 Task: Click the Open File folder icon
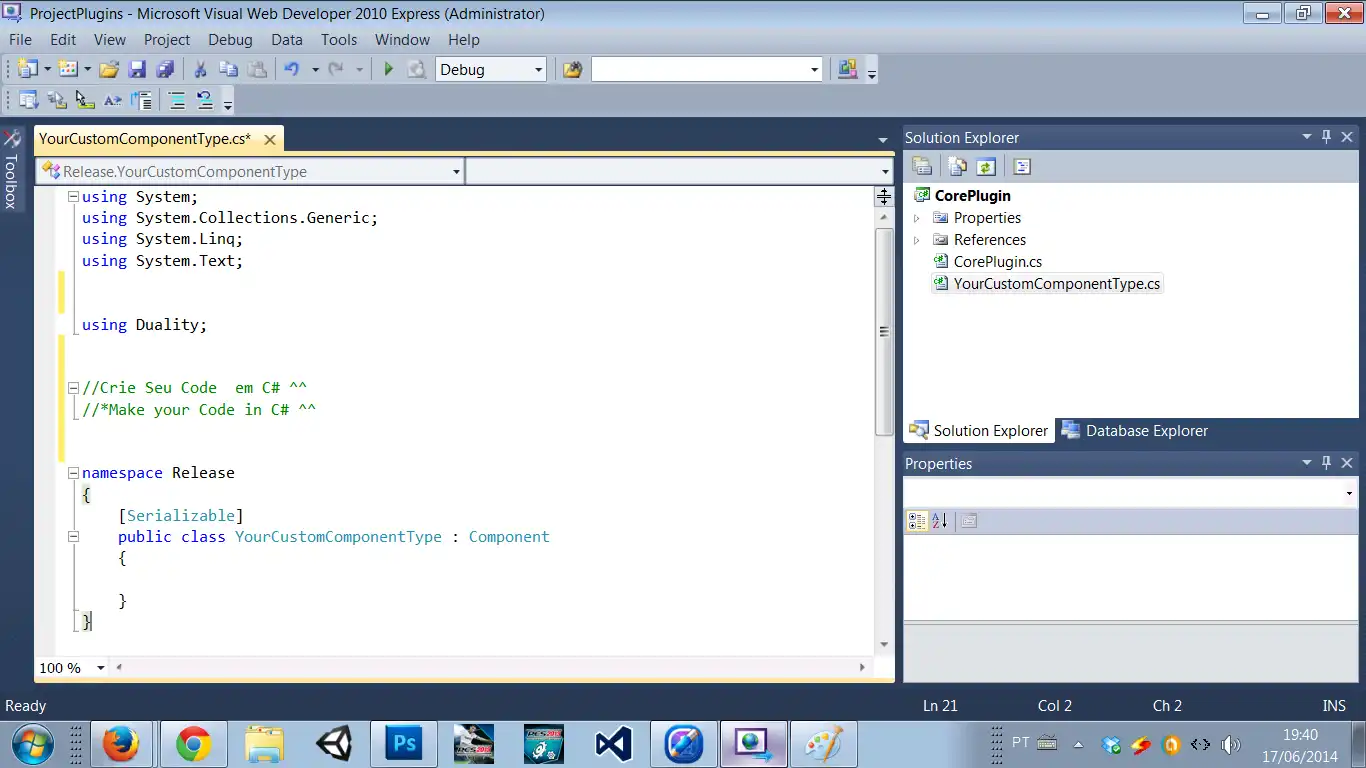(x=109, y=69)
